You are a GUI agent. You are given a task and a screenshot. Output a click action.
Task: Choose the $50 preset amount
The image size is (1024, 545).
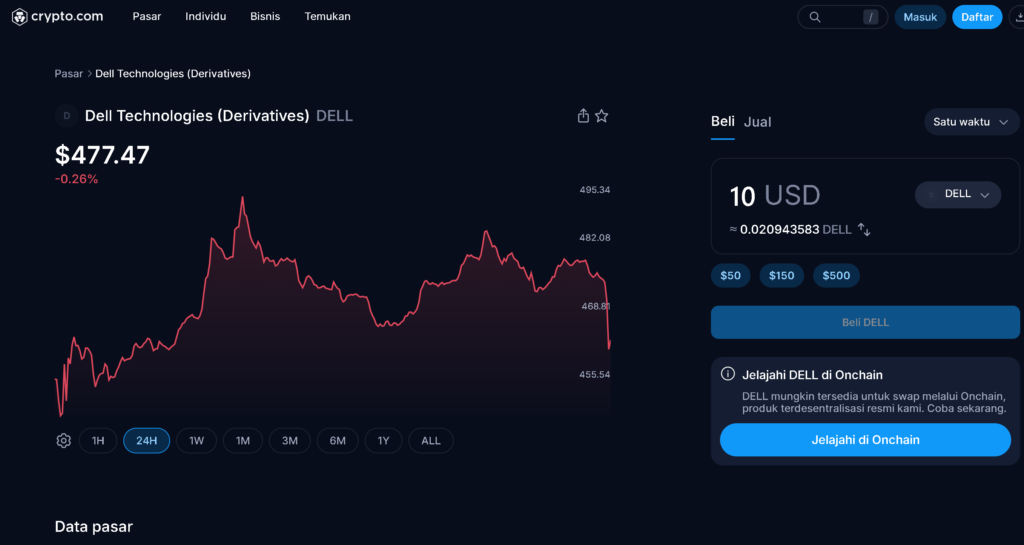point(730,275)
